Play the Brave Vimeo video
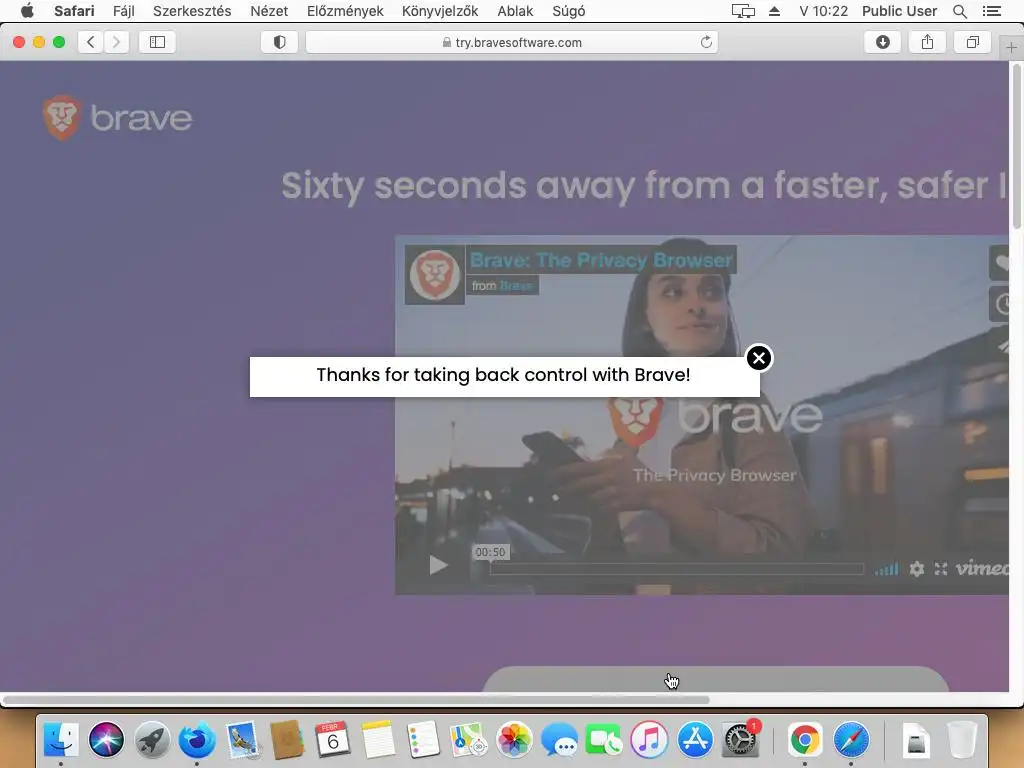This screenshot has height=768, width=1024. pyautogui.click(x=438, y=566)
